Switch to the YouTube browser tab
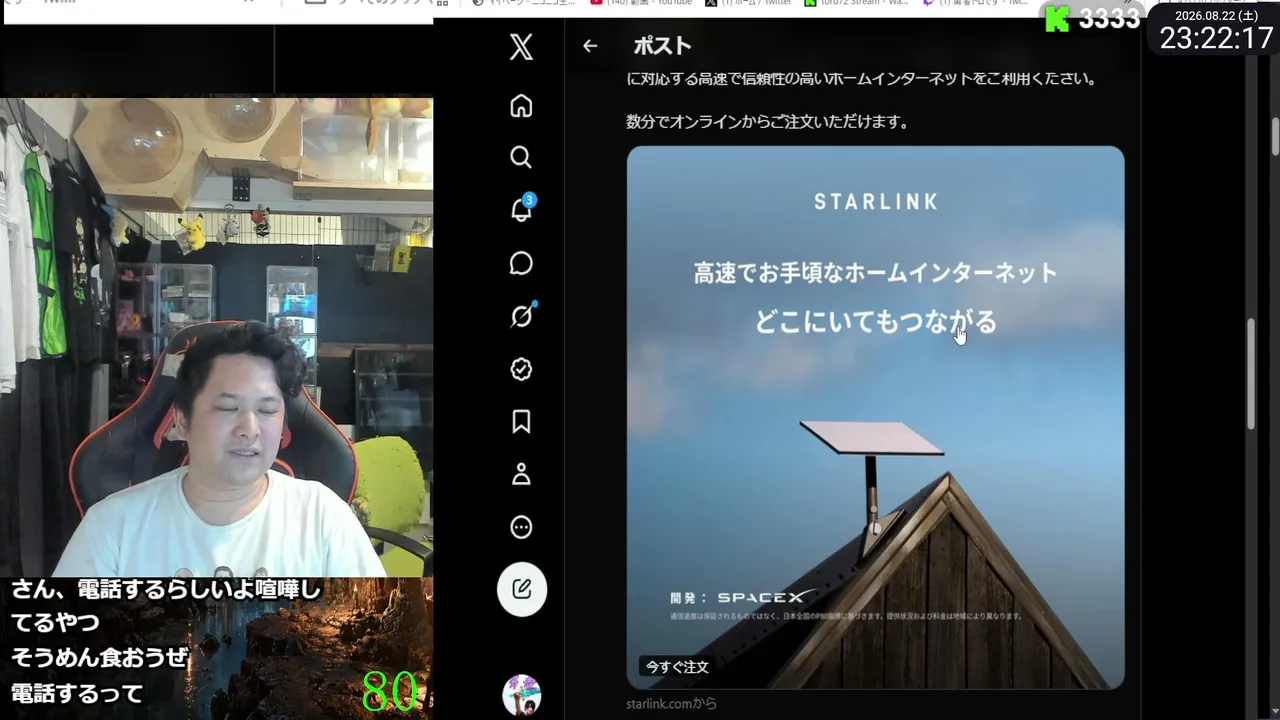The height and width of the screenshot is (720, 1280). (641, 4)
